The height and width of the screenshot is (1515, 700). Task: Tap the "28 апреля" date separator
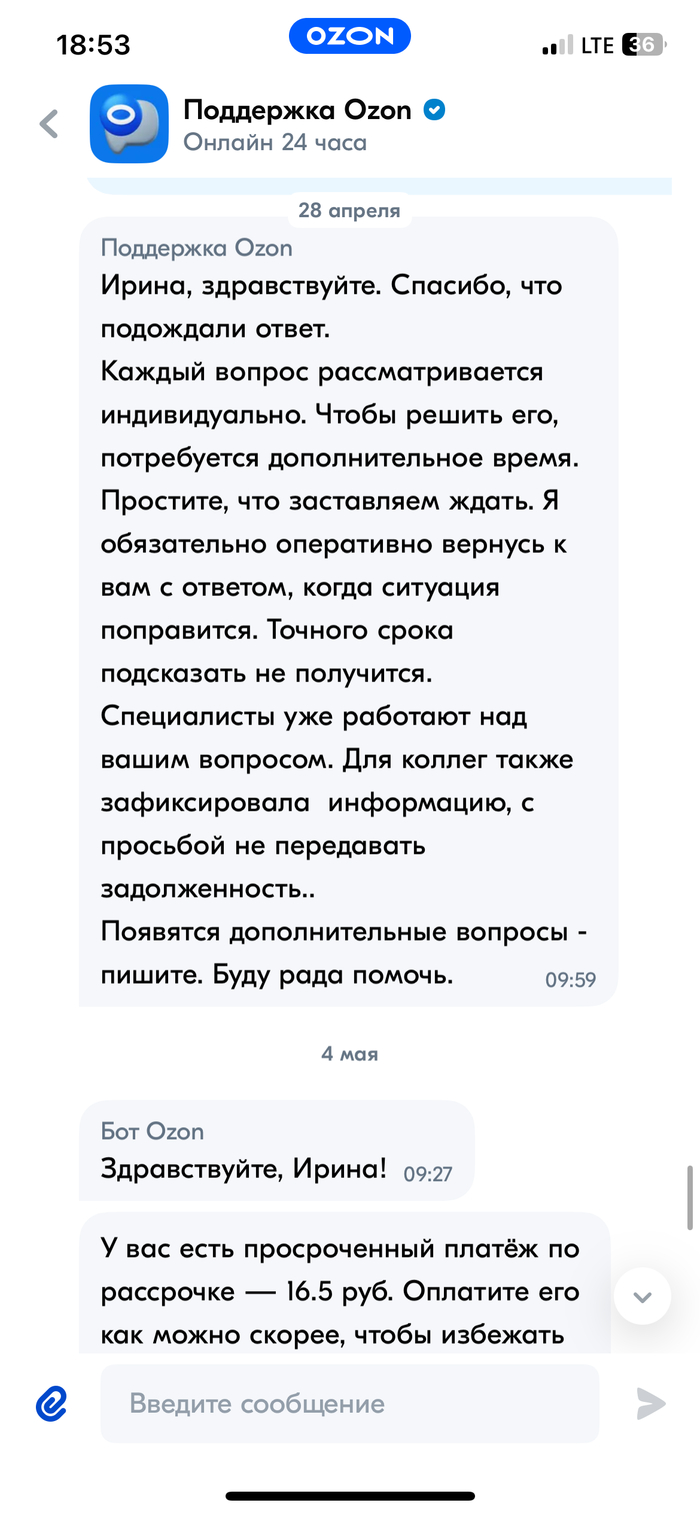tap(349, 211)
